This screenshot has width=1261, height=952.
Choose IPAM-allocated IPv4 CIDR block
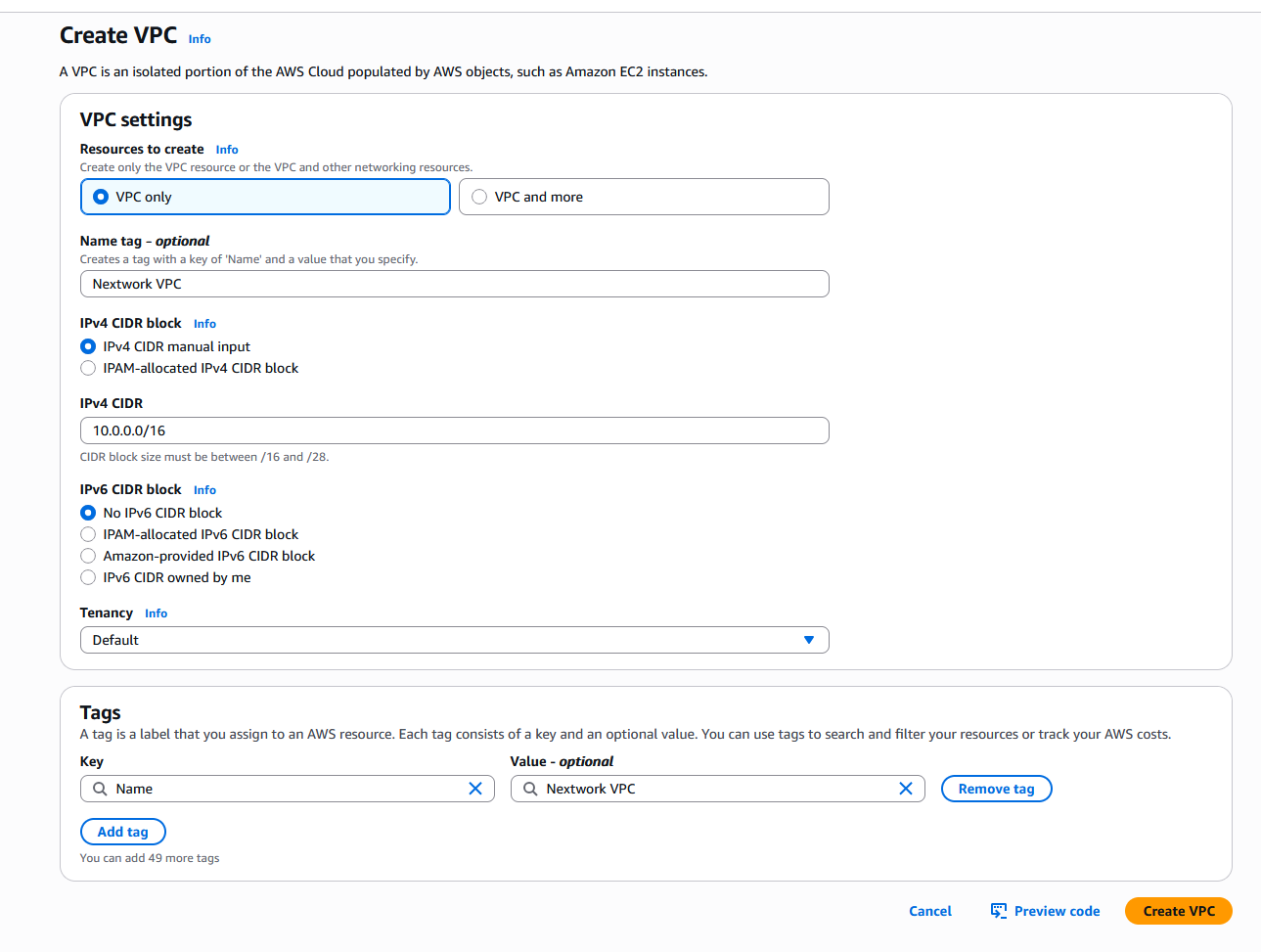tap(88, 368)
